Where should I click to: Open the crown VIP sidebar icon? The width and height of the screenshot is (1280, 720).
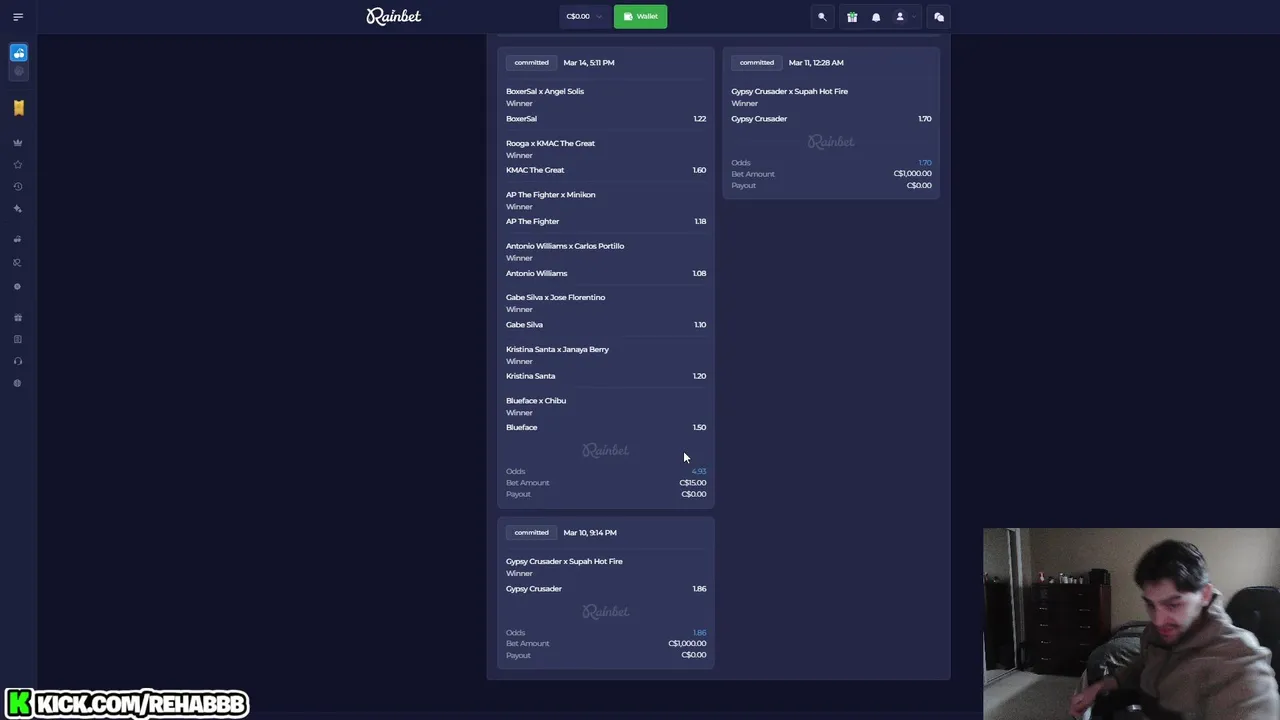tap(17, 143)
